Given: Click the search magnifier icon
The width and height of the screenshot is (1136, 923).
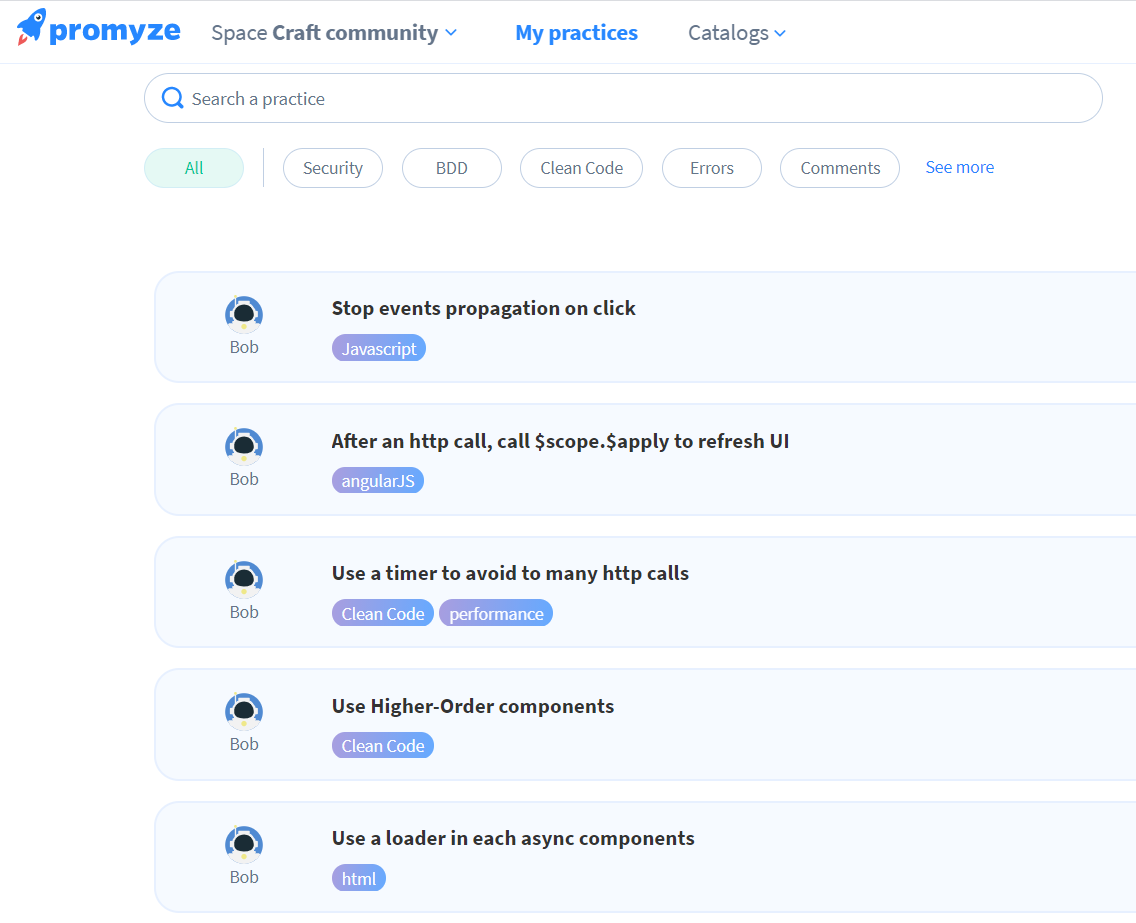Looking at the screenshot, I should (x=172, y=98).
